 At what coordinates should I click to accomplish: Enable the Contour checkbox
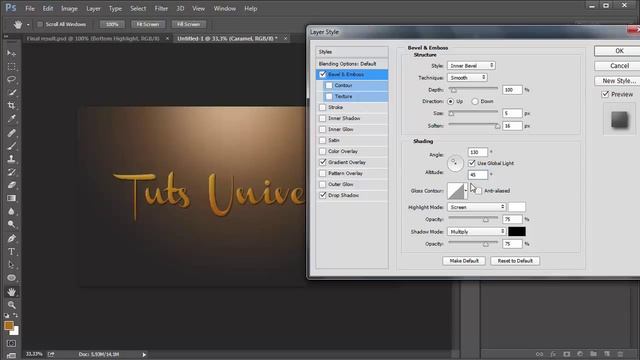329,85
